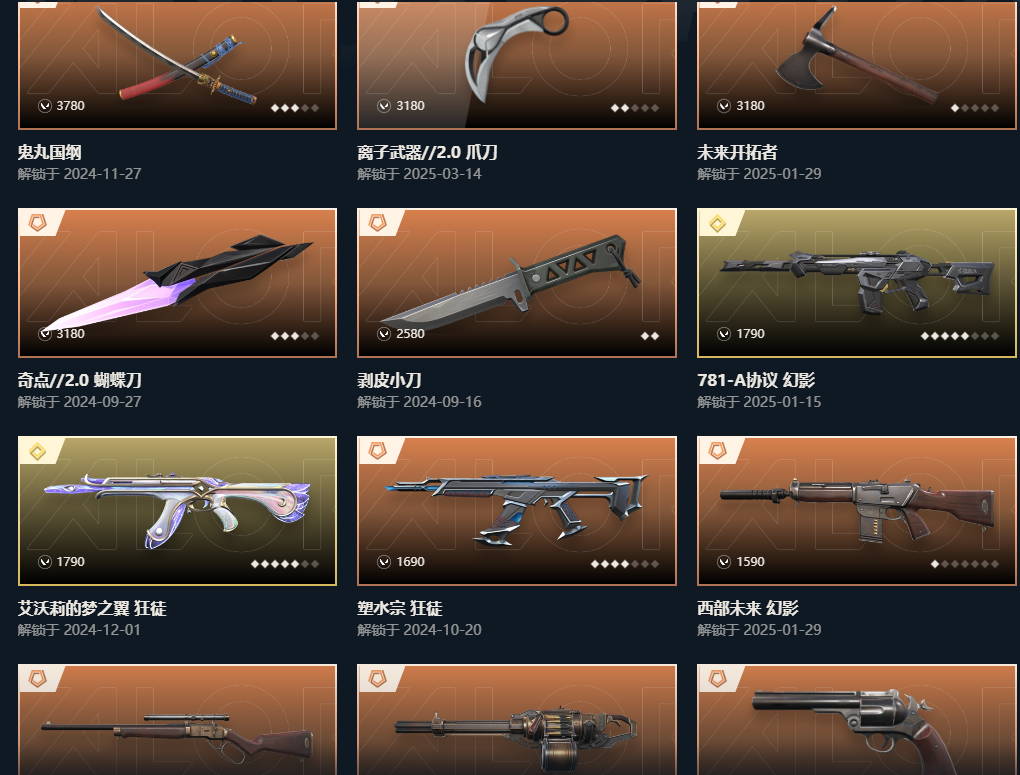The height and width of the screenshot is (775, 1020).
Task: Open the bottom-row minigun-style weapon thumbnail
Action: coord(517,719)
